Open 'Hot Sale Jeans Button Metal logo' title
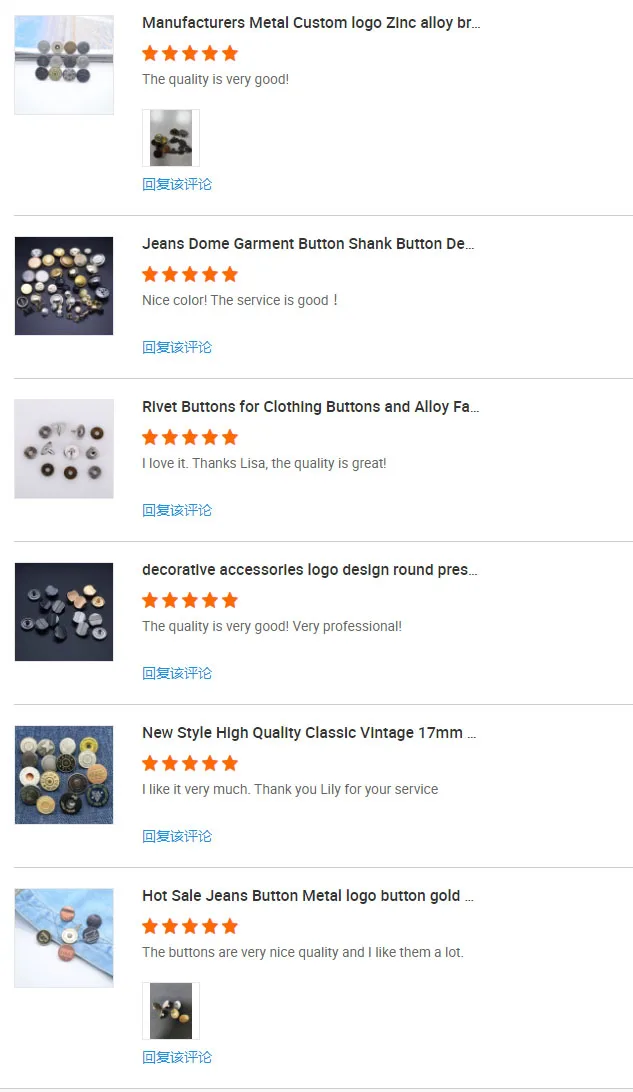Viewport: 633px width, 1092px height. (x=308, y=896)
